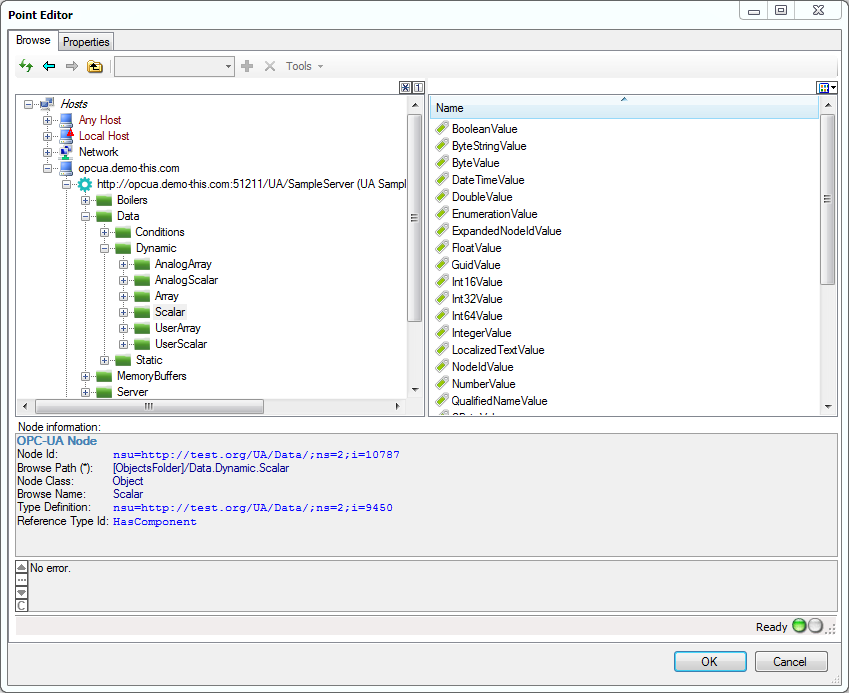
Task: Click the green refresh arrows icon
Action: pos(26,66)
